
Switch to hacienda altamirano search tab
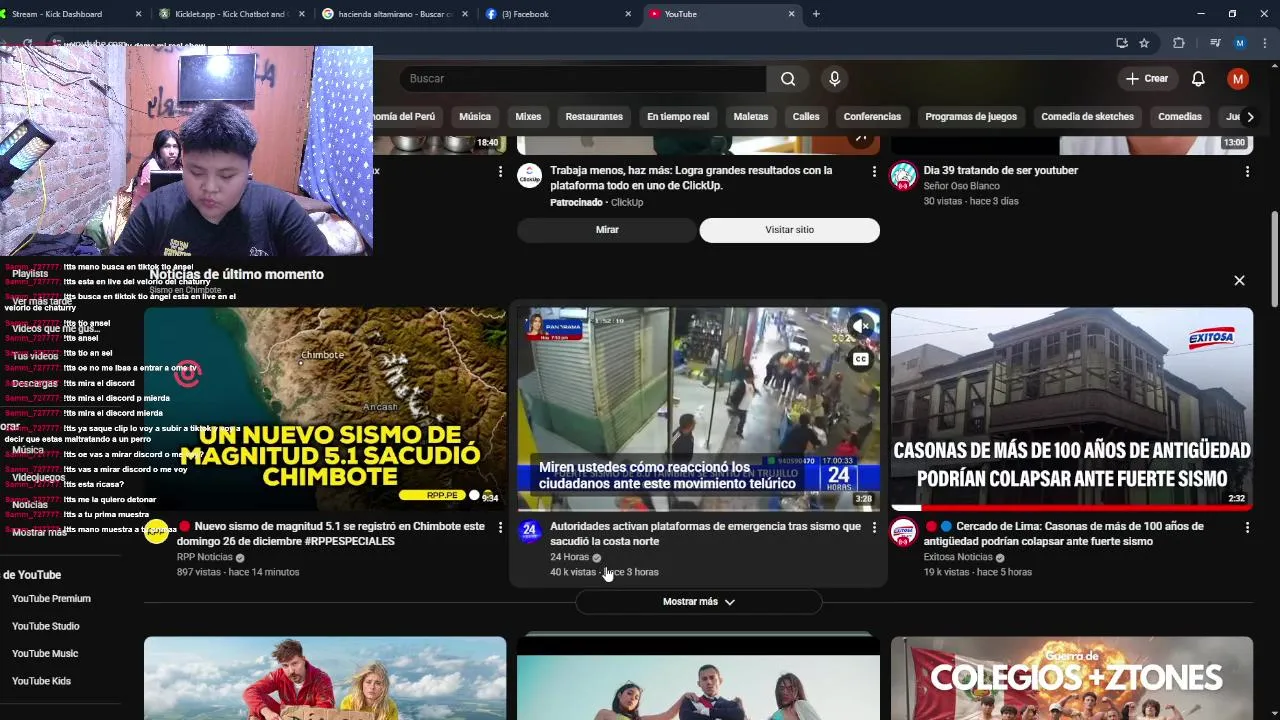click(x=395, y=14)
